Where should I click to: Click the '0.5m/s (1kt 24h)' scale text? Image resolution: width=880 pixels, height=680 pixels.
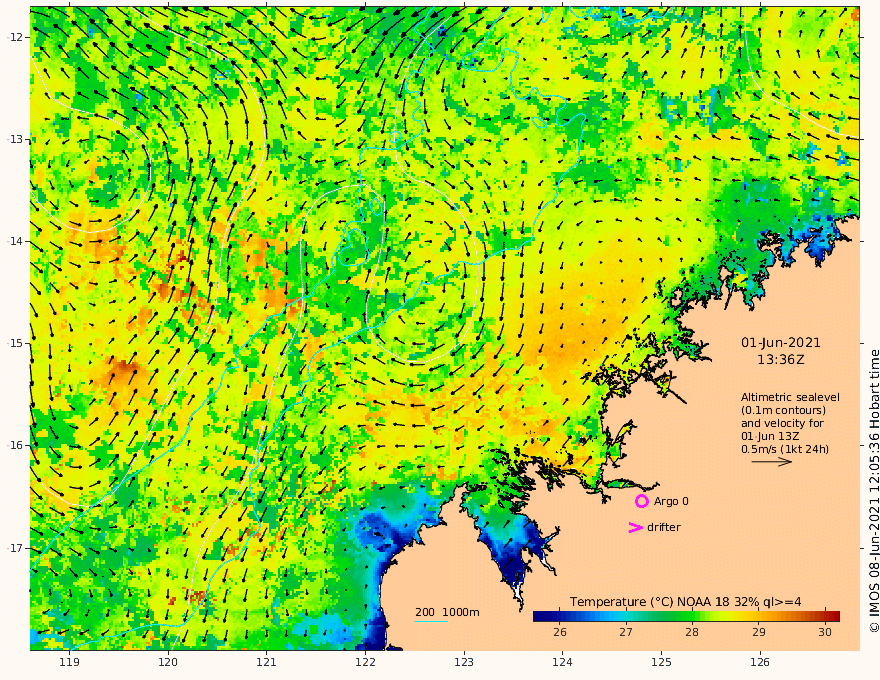[785, 449]
